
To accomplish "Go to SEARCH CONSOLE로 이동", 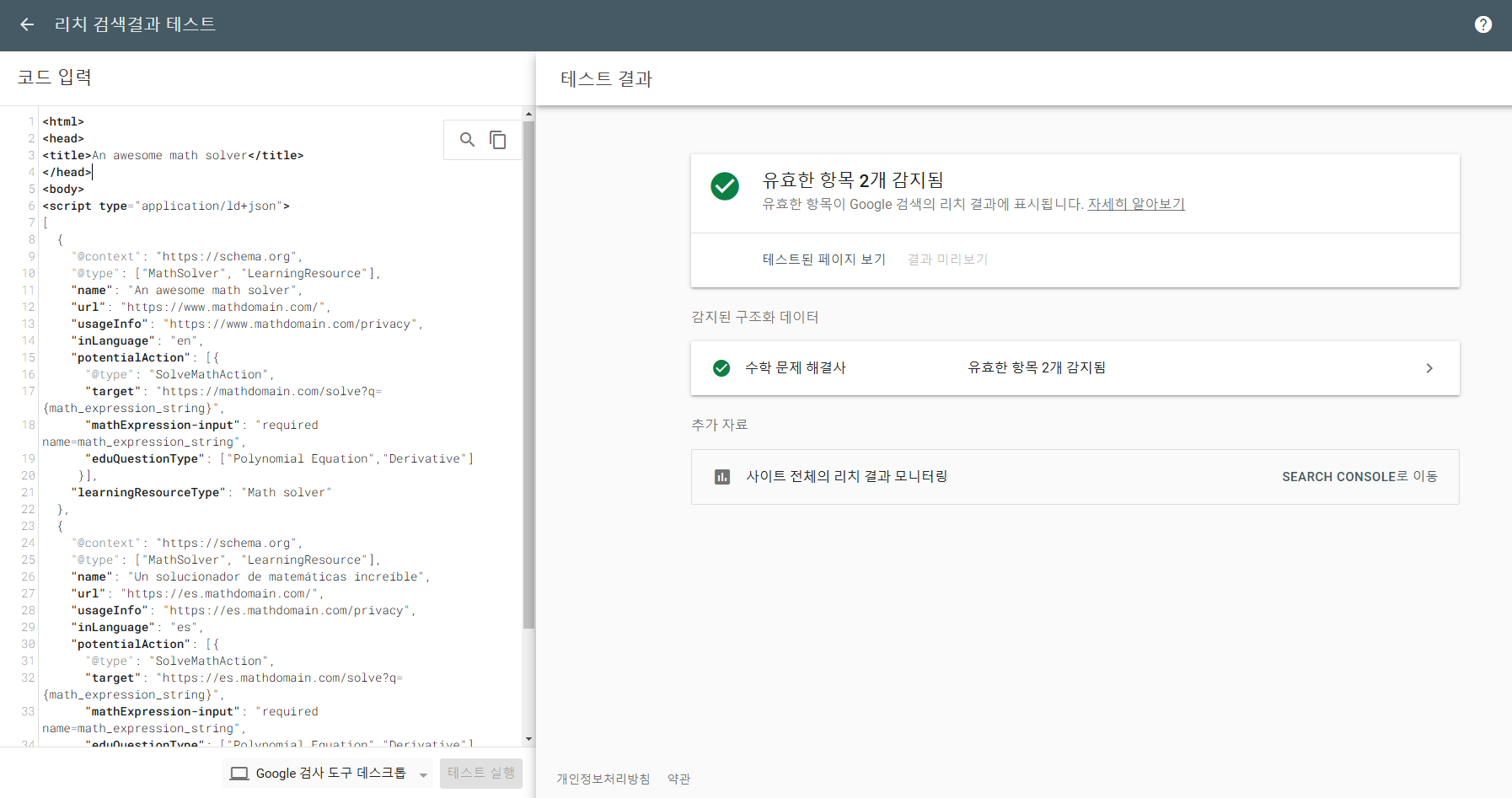I will pos(1359,477).
